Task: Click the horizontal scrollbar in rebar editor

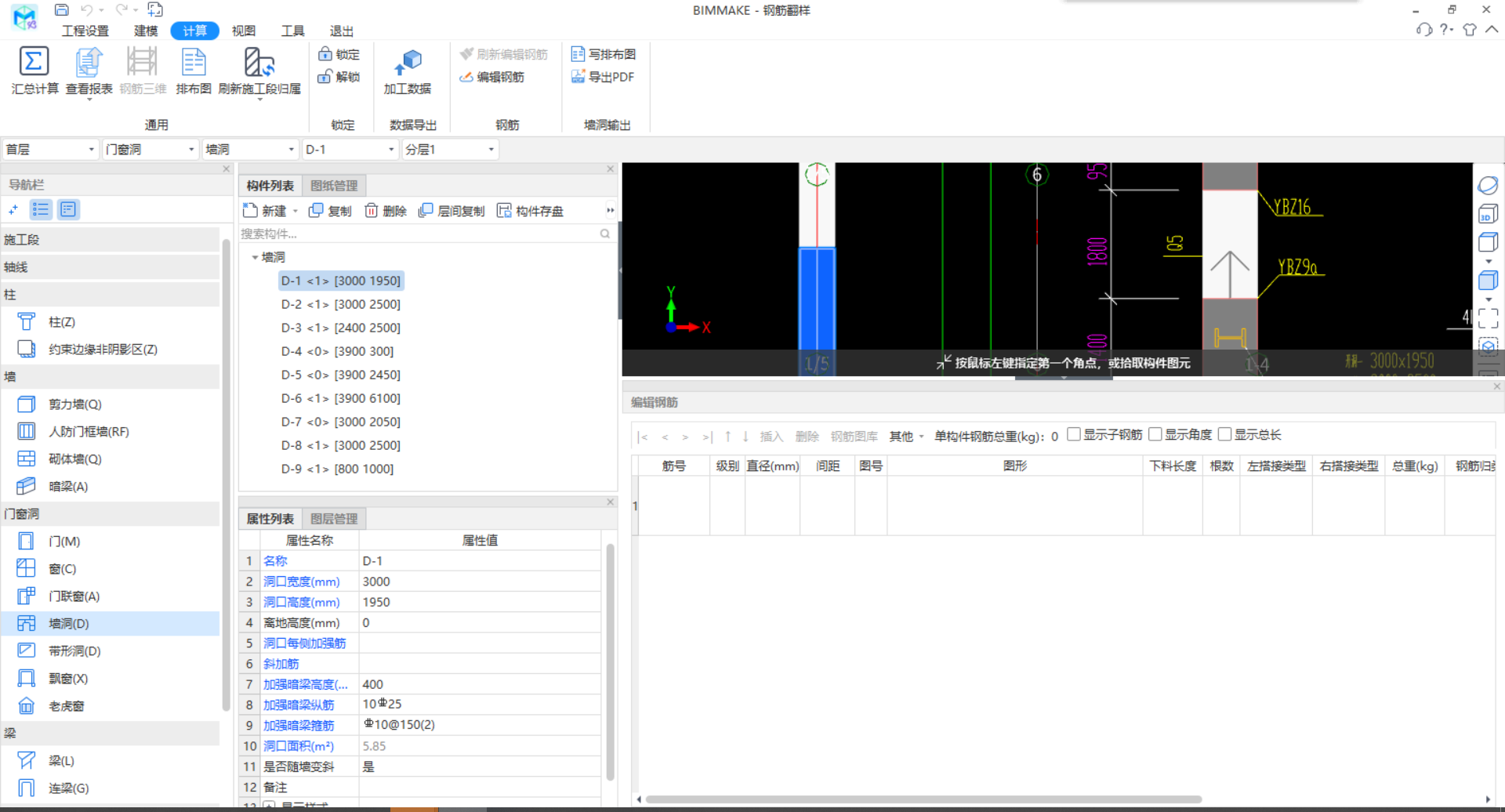Action: (923, 799)
